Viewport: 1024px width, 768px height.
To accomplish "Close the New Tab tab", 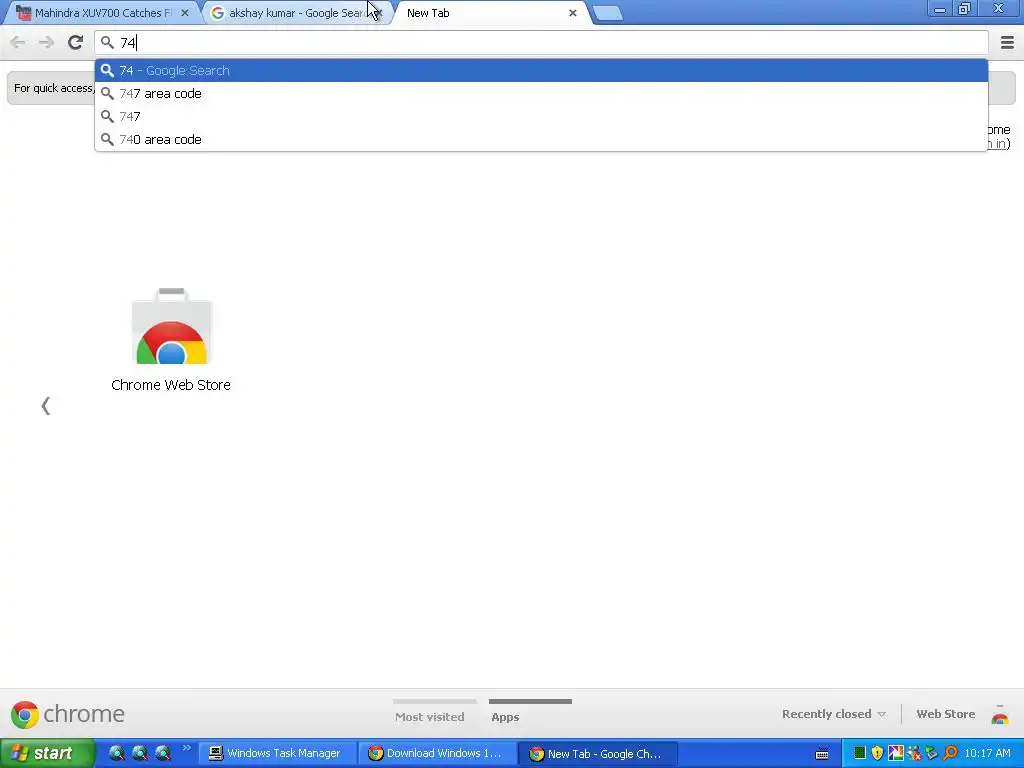I will 573,13.
